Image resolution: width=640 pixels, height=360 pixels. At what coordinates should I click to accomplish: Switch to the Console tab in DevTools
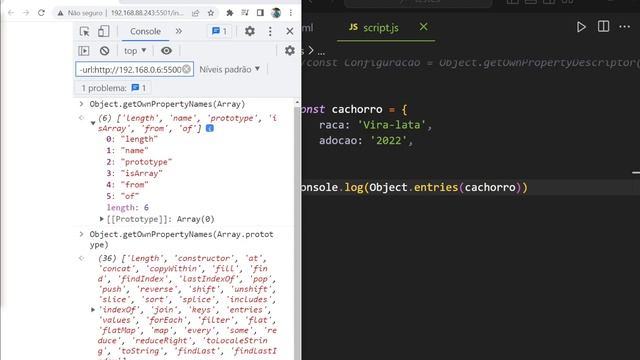pos(145,31)
